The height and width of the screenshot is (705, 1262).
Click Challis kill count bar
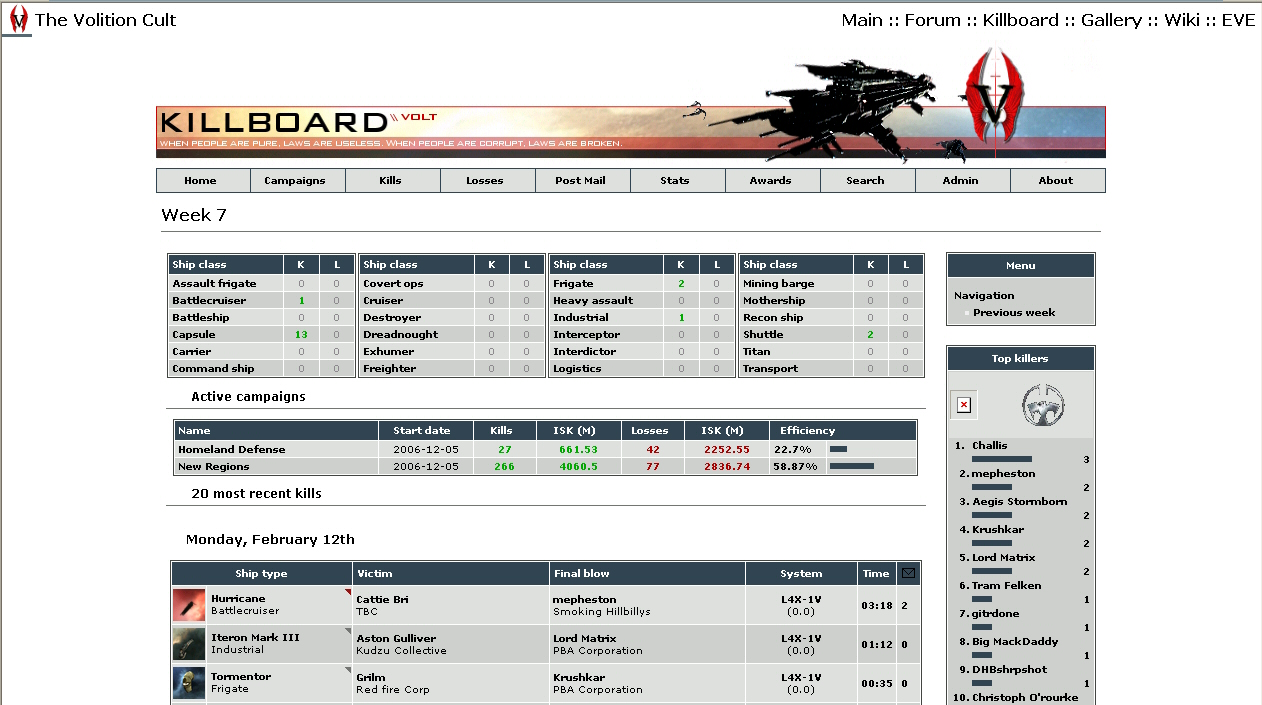click(x=1002, y=460)
